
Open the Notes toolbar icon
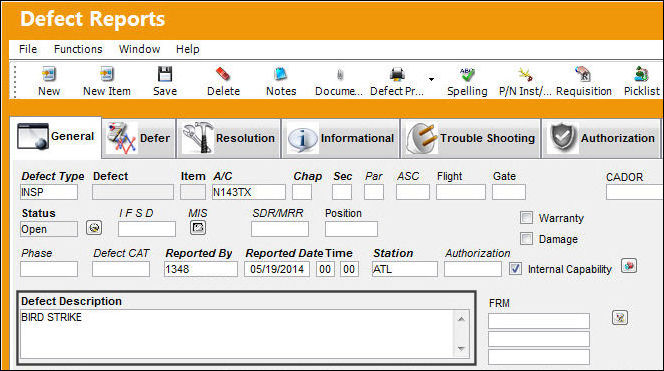281,74
